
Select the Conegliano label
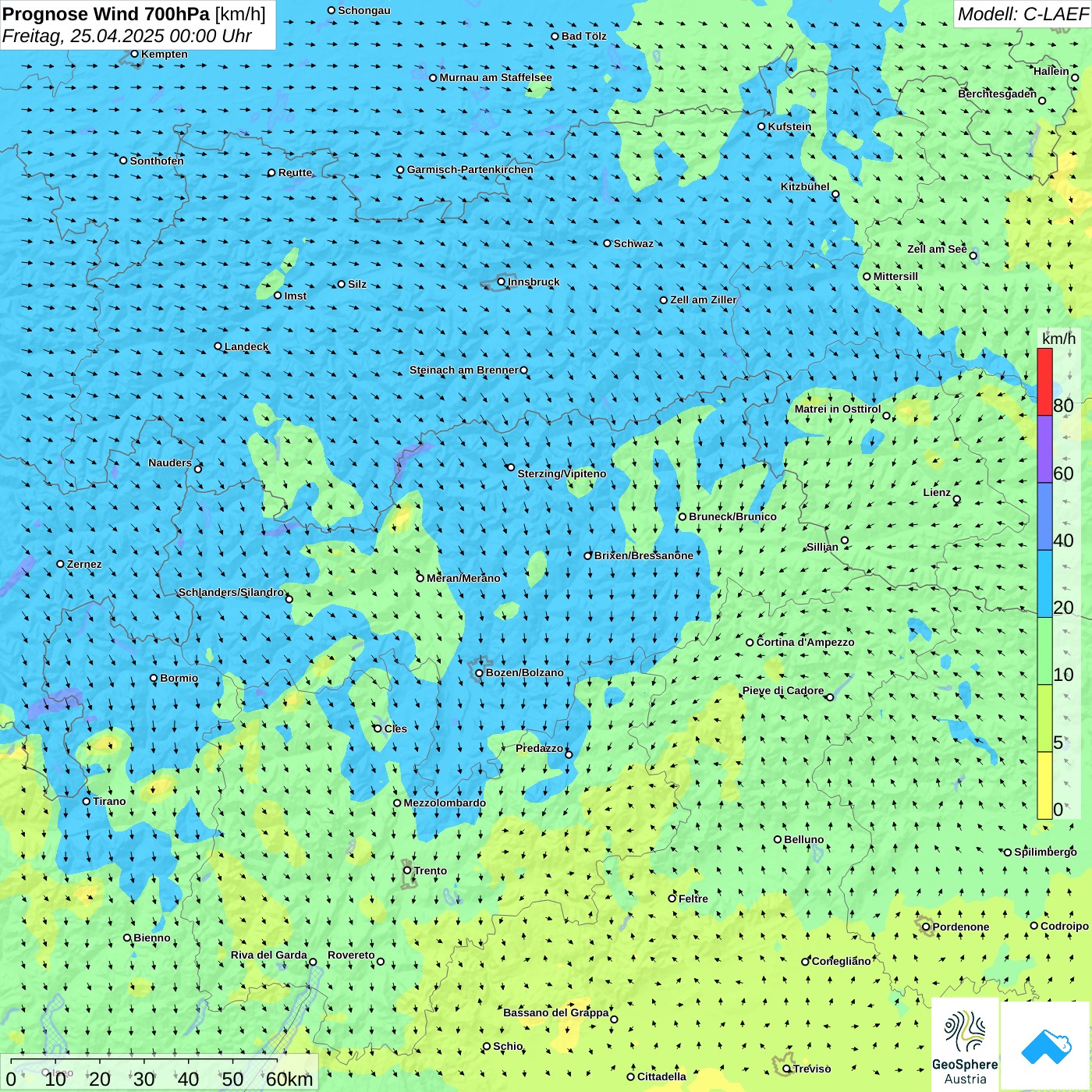(841, 961)
